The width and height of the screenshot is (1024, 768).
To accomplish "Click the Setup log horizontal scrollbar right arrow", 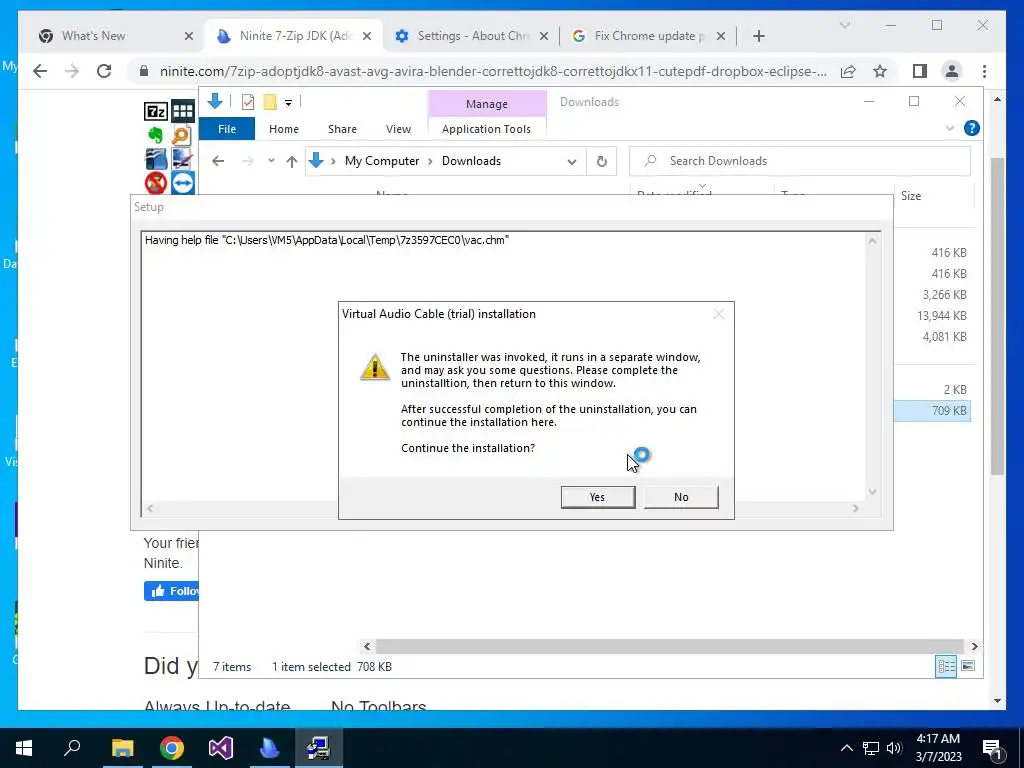I will pyautogui.click(x=856, y=508).
